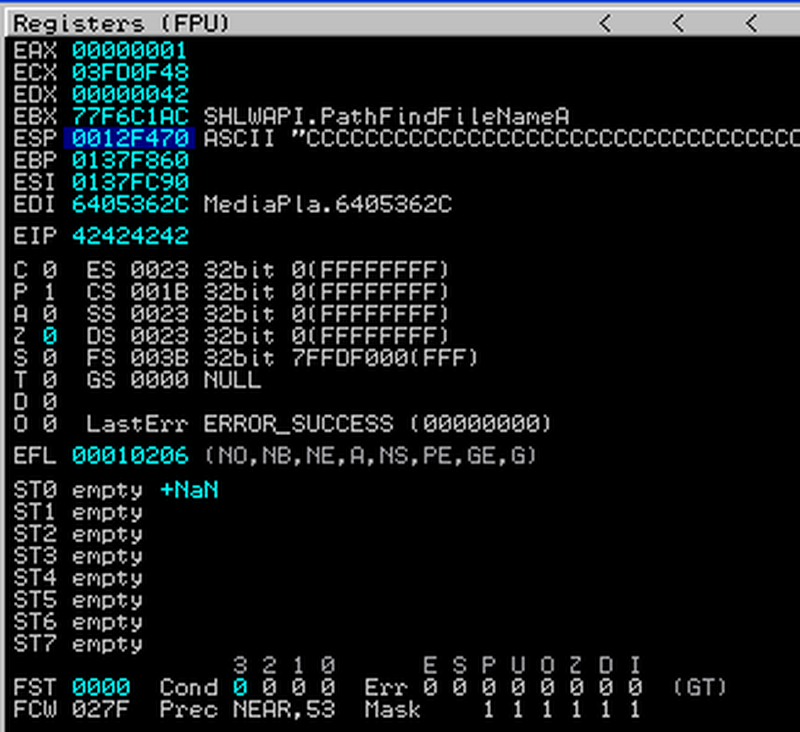Click the EDI value 6405362C
The image size is (800, 732).
(129, 204)
